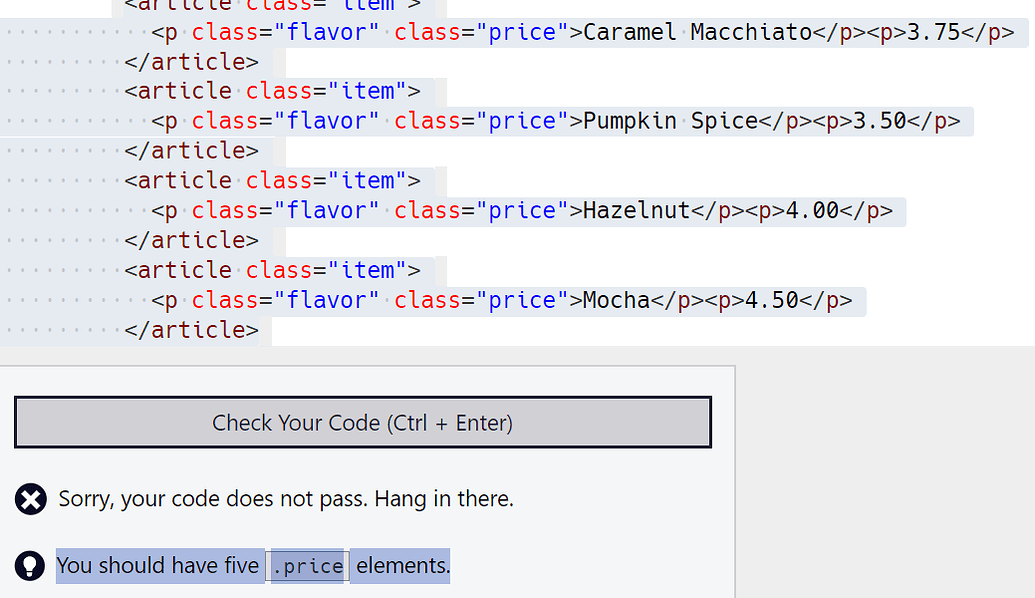This screenshot has height=598, width=1035.
Task: Click the 3.75 price value
Action: pyautogui.click(x=933, y=32)
